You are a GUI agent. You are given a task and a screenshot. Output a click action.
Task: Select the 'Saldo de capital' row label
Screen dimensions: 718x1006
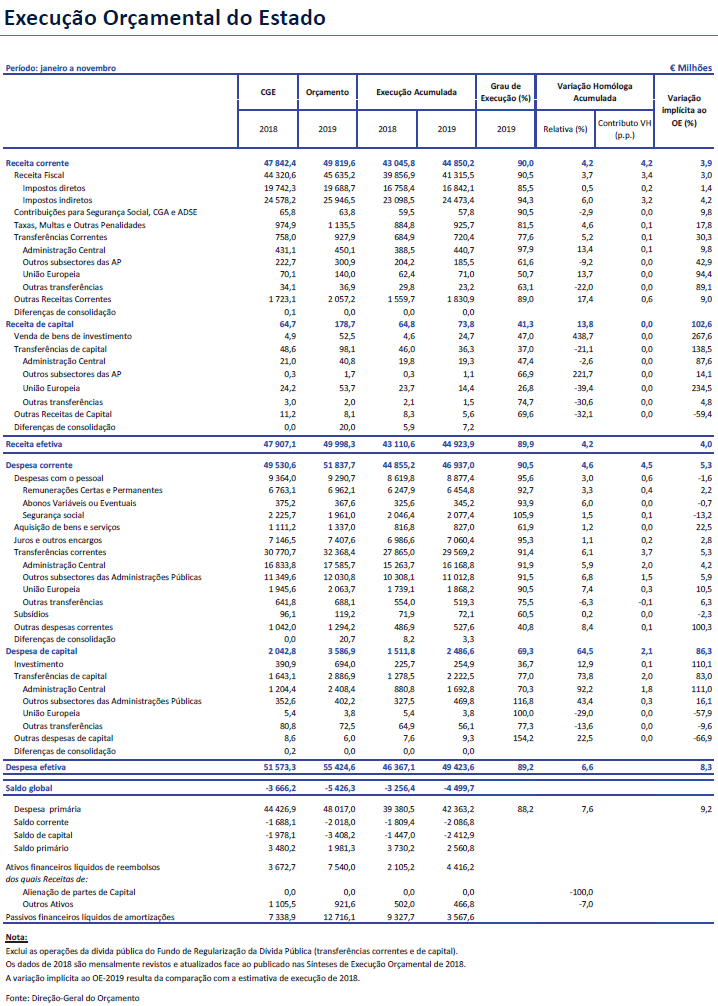coord(43,835)
